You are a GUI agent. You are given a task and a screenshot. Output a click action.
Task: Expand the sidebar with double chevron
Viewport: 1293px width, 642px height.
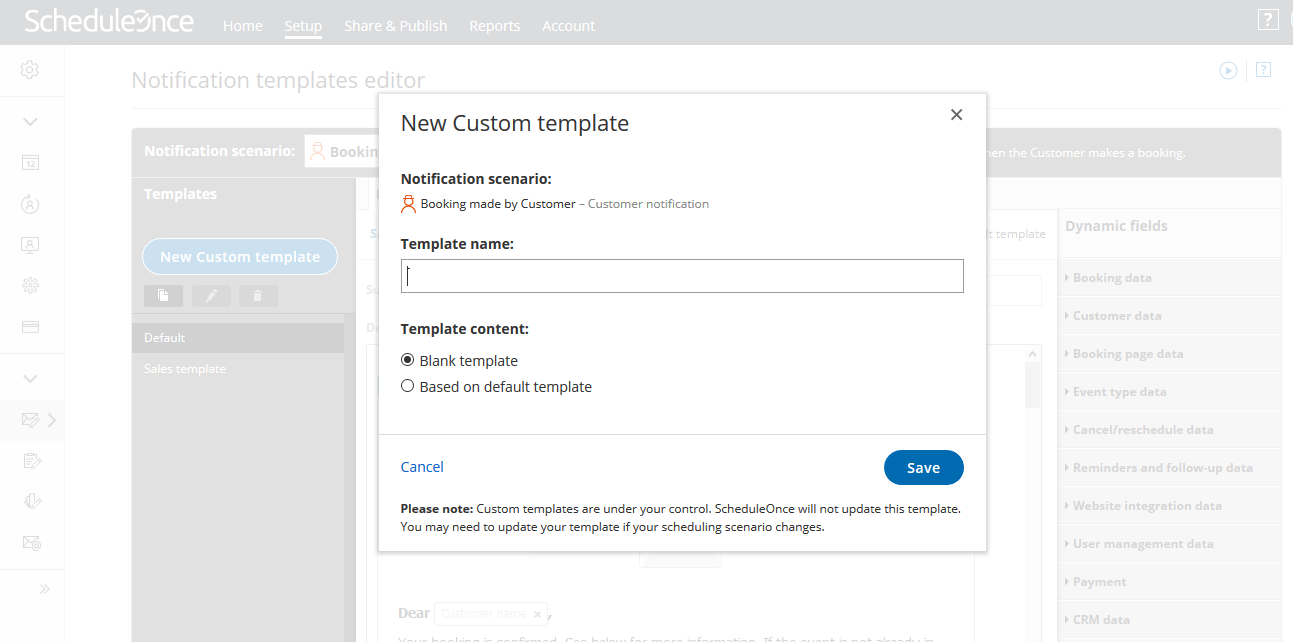pos(45,589)
